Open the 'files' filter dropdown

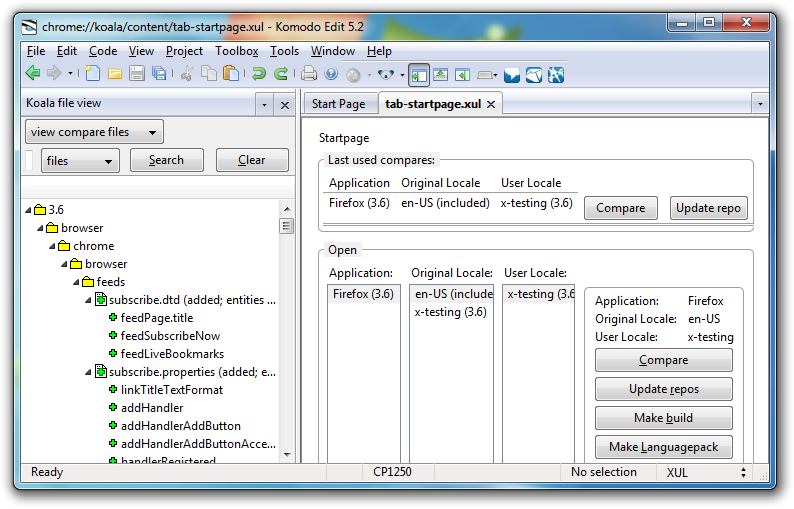click(x=80, y=161)
